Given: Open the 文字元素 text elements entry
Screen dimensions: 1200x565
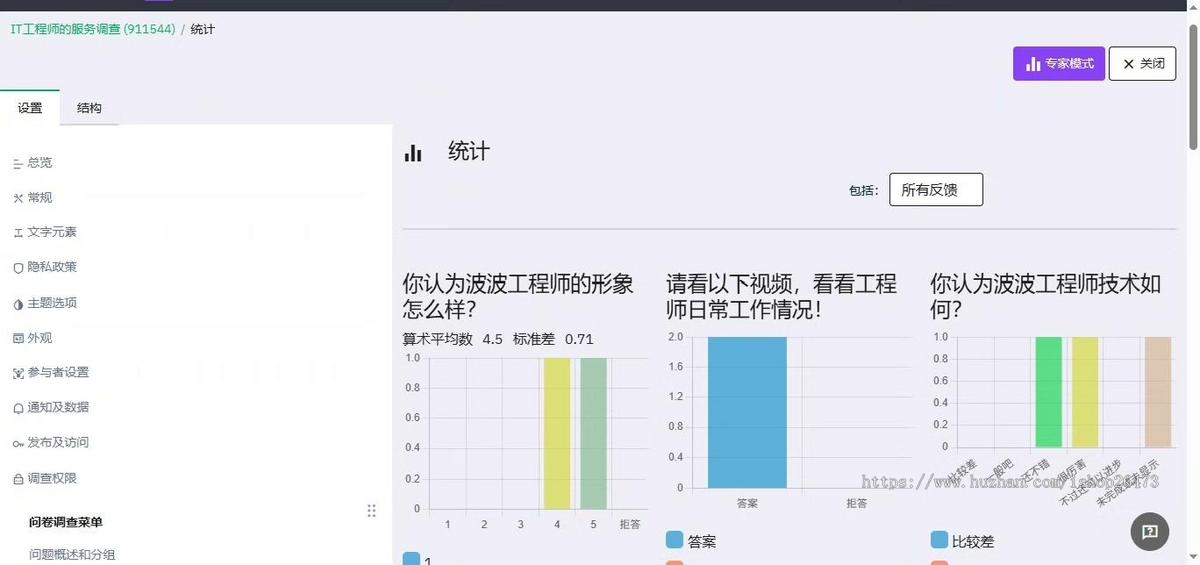Looking at the screenshot, I should click(45, 232).
